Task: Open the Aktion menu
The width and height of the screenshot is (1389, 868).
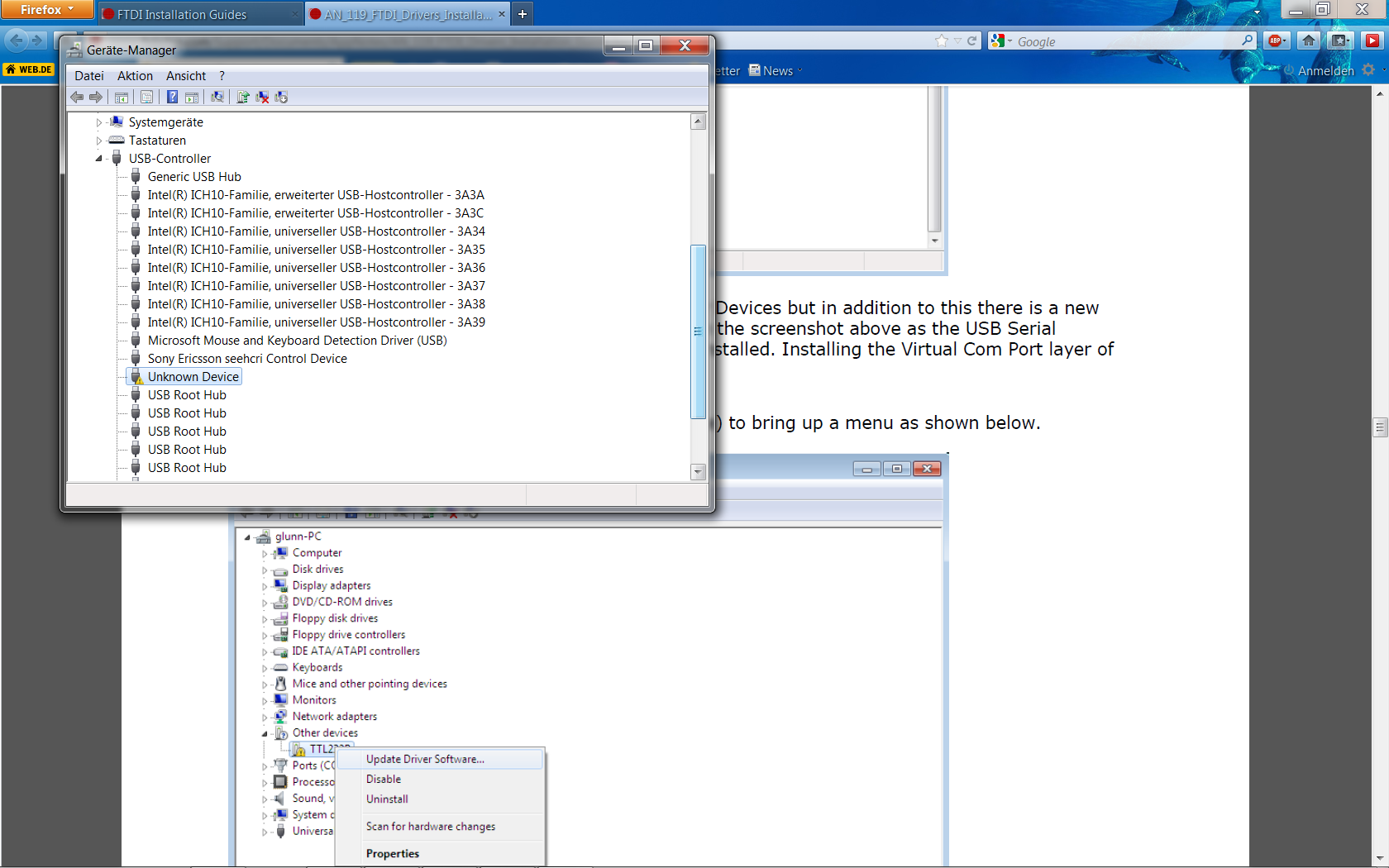Action: (x=135, y=76)
